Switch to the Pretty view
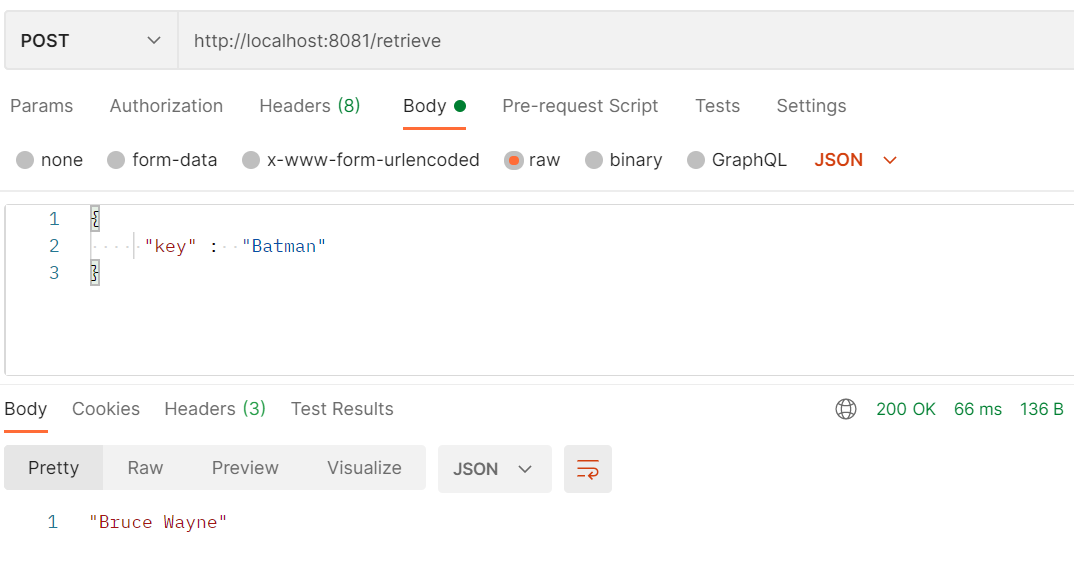This screenshot has height=586, width=1074. (x=53, y=468)
